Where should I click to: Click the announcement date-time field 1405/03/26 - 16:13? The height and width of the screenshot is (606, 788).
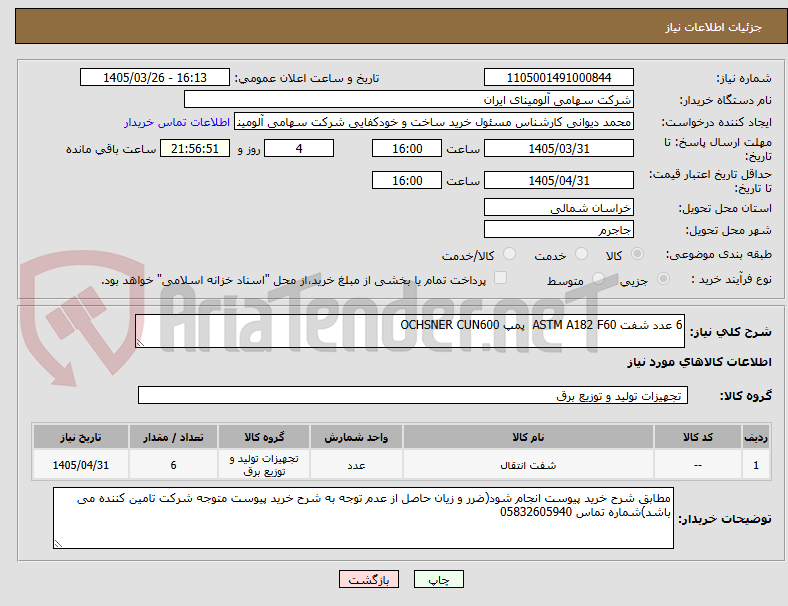[155, 78]
